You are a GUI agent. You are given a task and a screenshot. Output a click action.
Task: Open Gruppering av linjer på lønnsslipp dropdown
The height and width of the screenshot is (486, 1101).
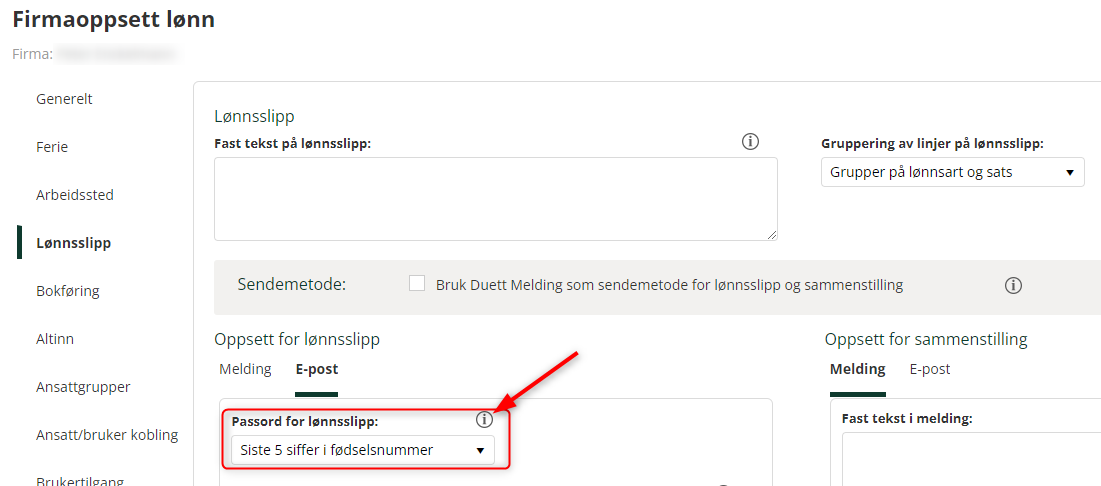(x=952, y=172)
